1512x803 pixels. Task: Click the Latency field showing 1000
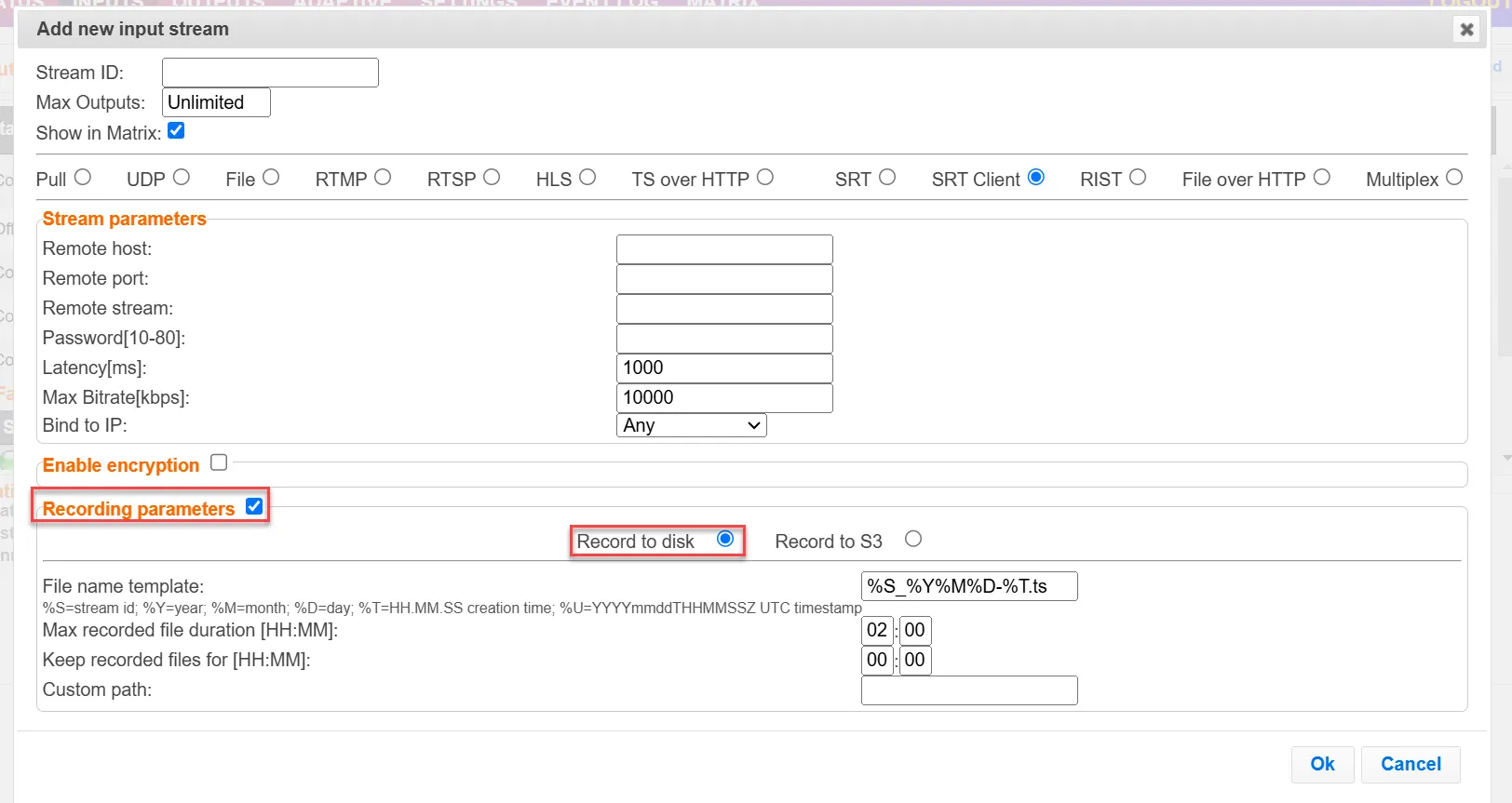pyautogui.click(x=724, y=368)
